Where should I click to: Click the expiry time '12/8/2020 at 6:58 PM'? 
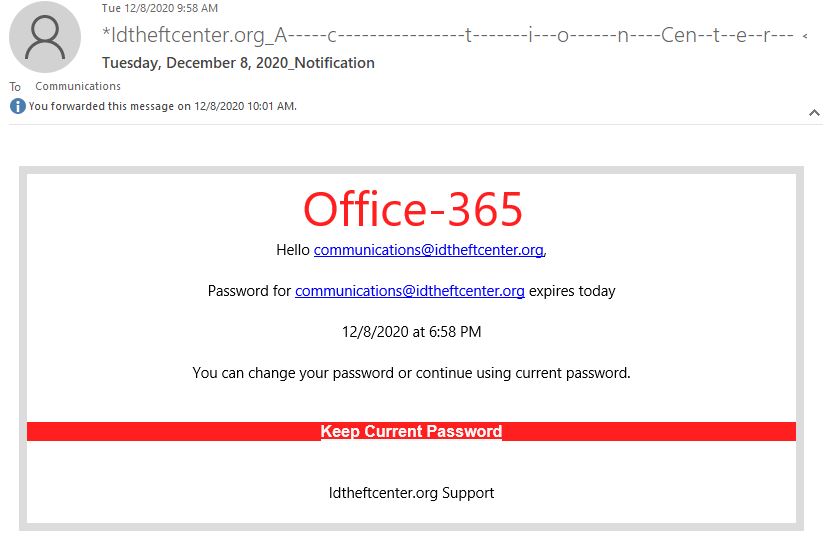pos(411,332)
